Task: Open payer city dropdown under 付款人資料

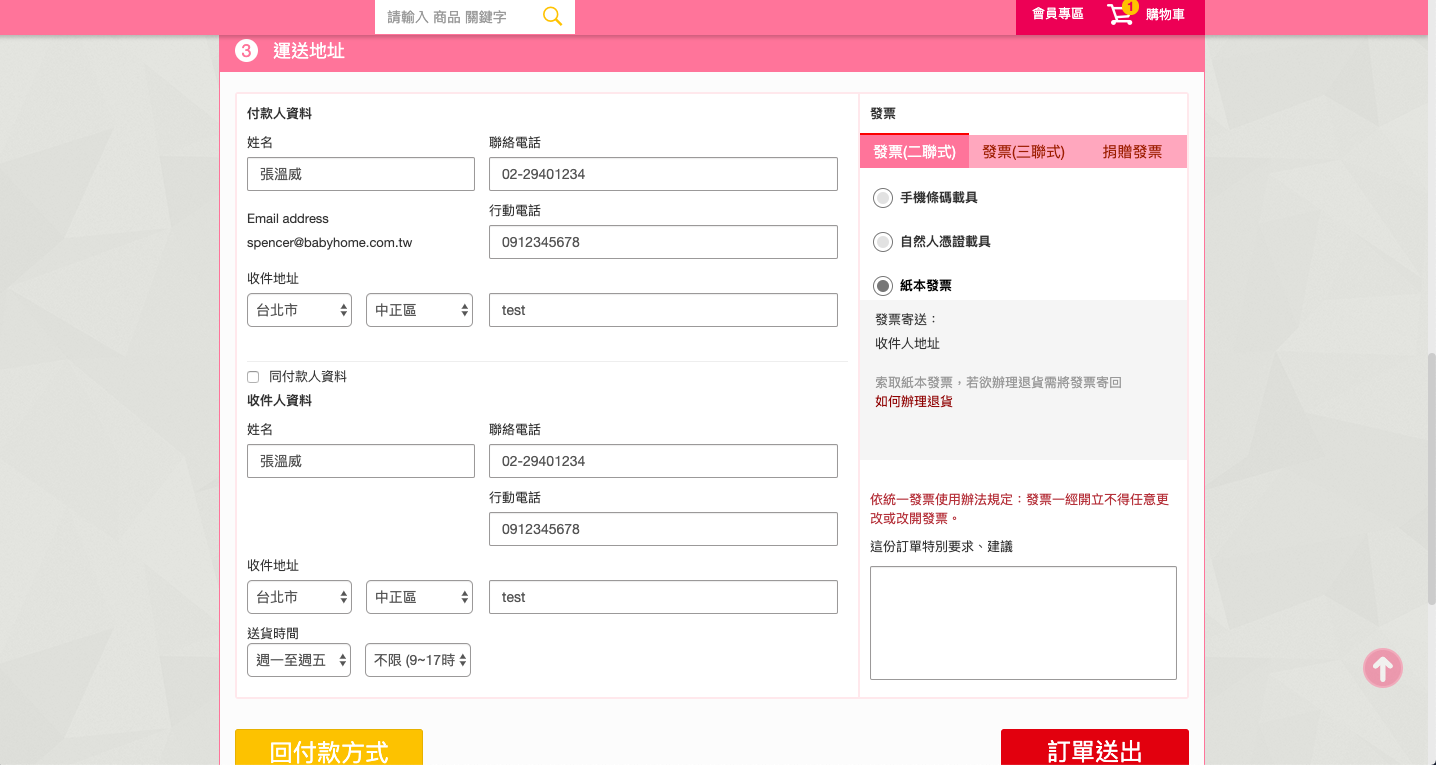Action: pos(299,310)
